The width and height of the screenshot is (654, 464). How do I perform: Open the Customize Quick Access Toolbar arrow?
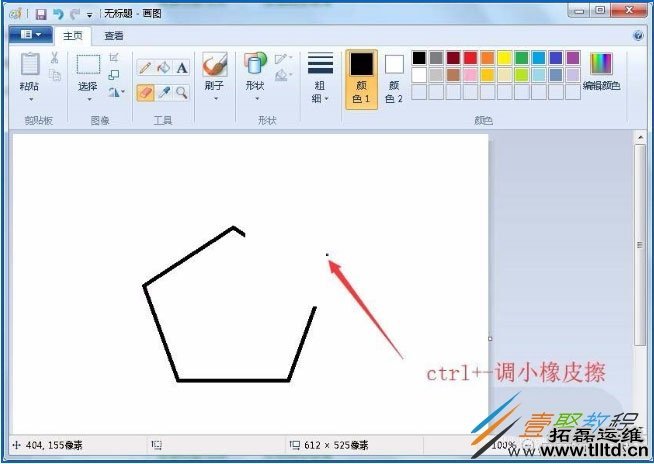pos(89,15)
